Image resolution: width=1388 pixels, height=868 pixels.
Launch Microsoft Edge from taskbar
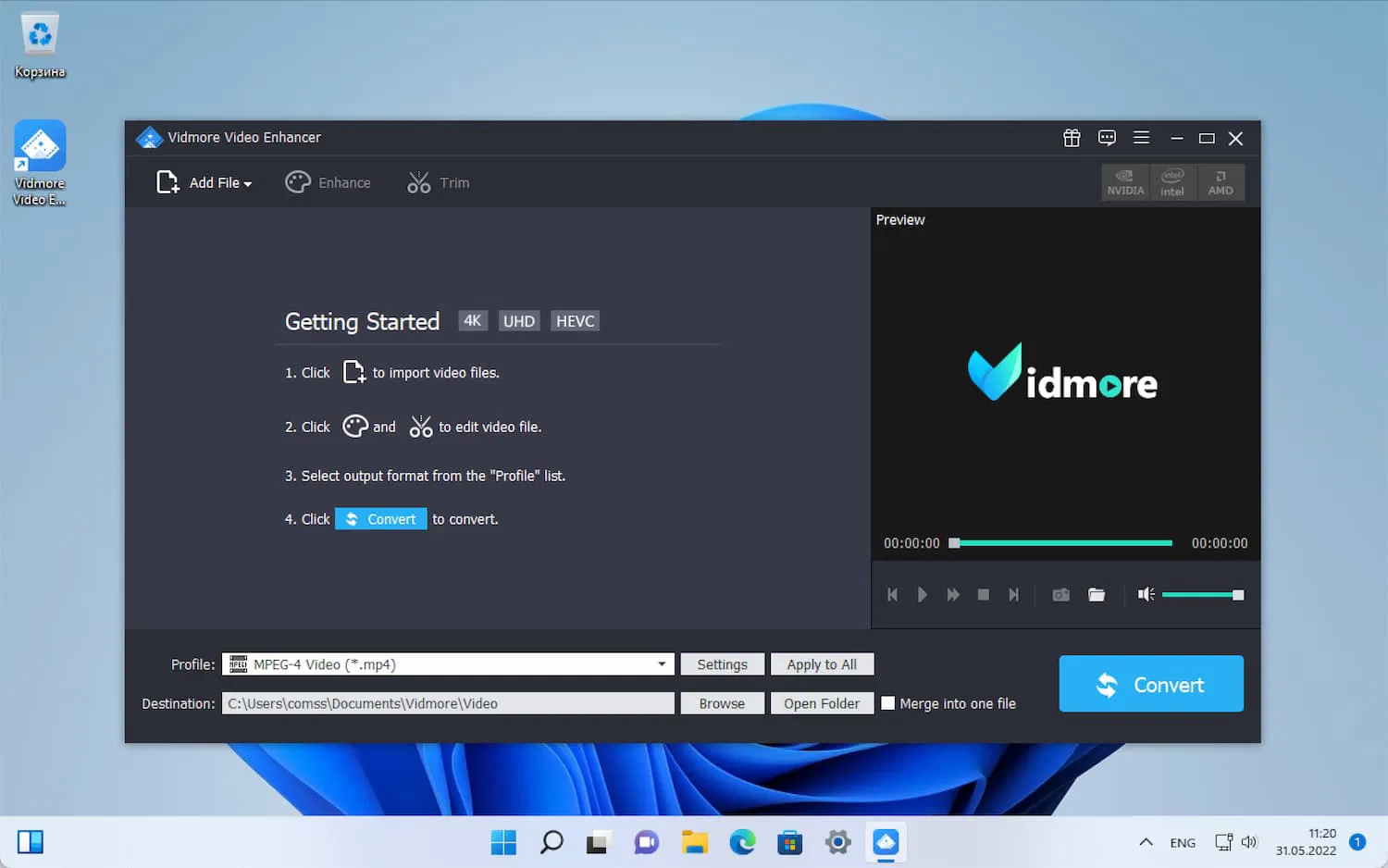pos(742,842)
